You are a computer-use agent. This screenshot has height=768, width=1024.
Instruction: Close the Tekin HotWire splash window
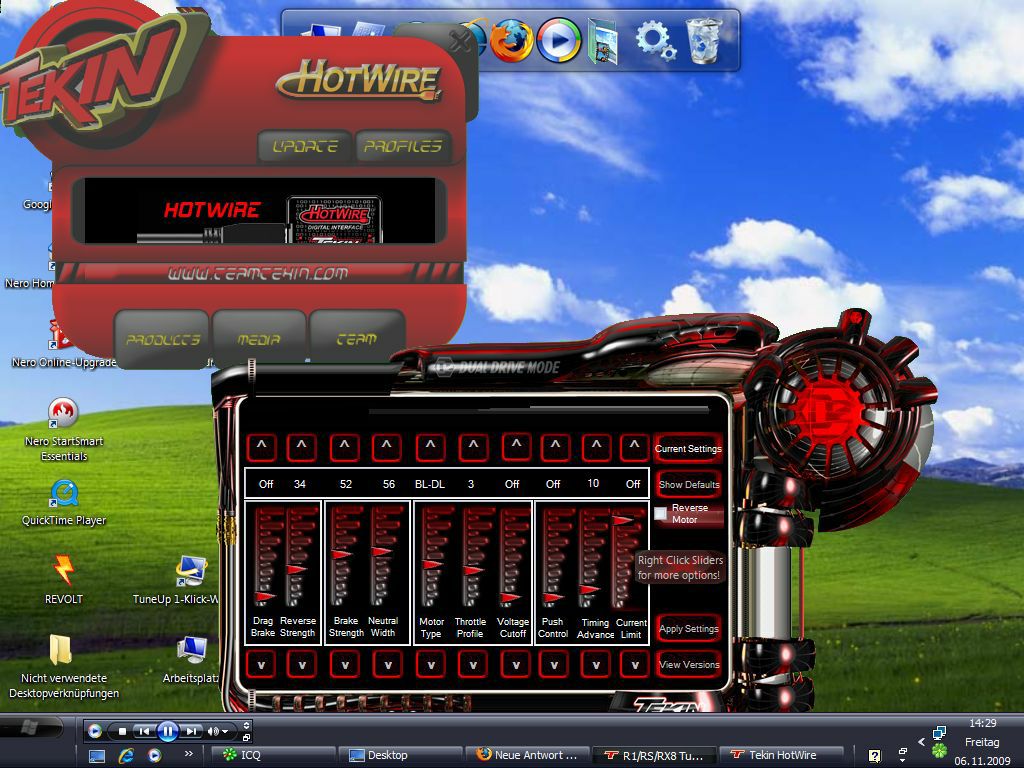(x=460, y=42)
